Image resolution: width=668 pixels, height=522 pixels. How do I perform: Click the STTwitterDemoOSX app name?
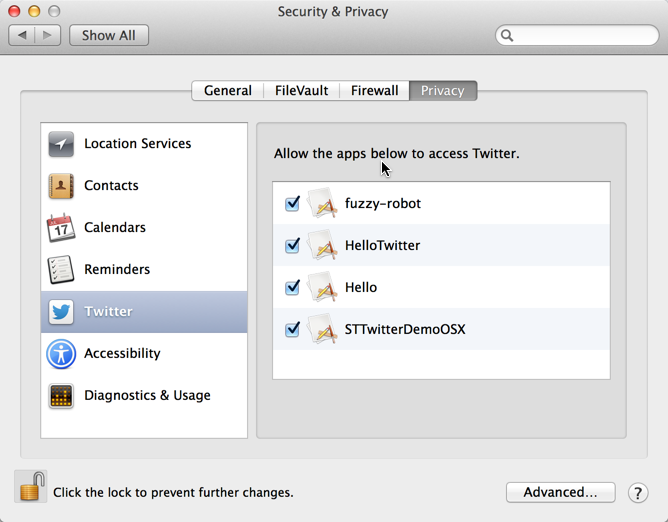click(x=405, y=329)
